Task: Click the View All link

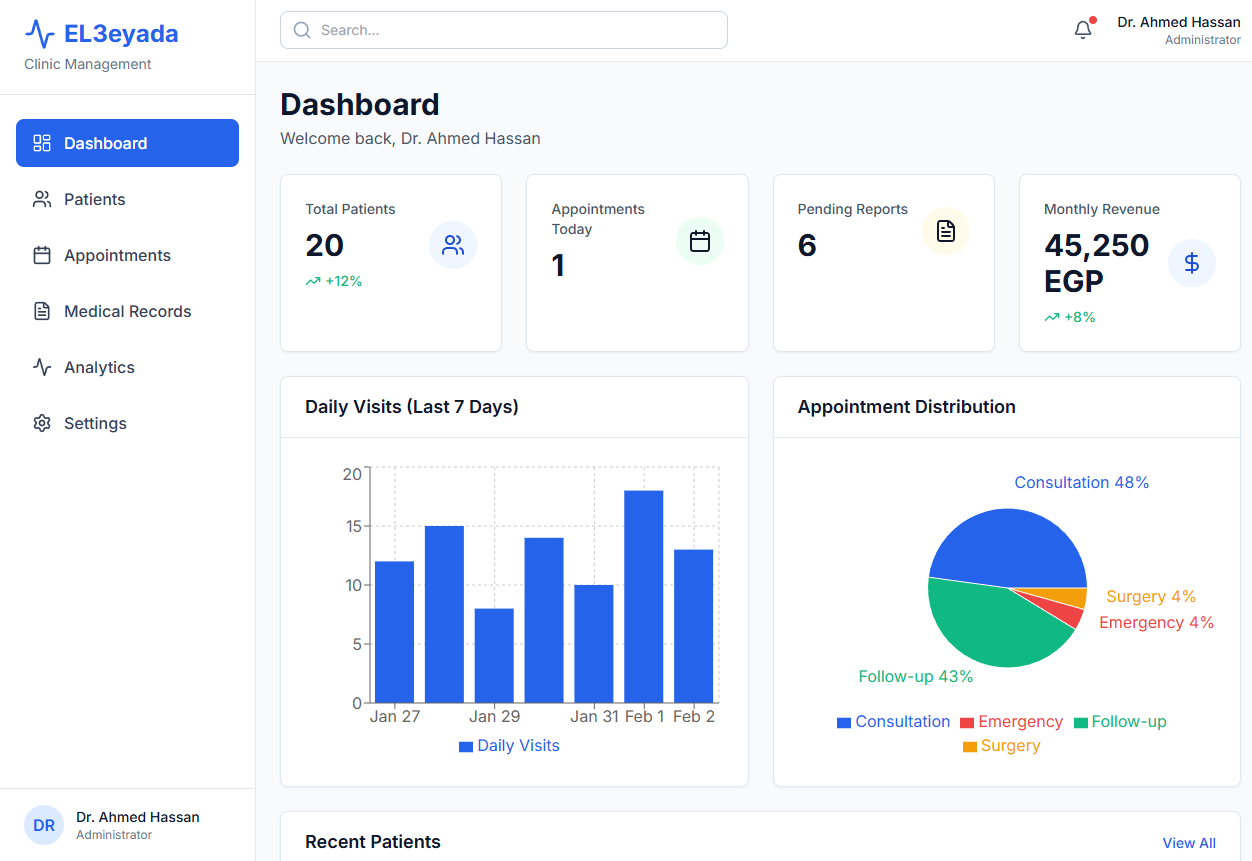Action: [1189, 843]
